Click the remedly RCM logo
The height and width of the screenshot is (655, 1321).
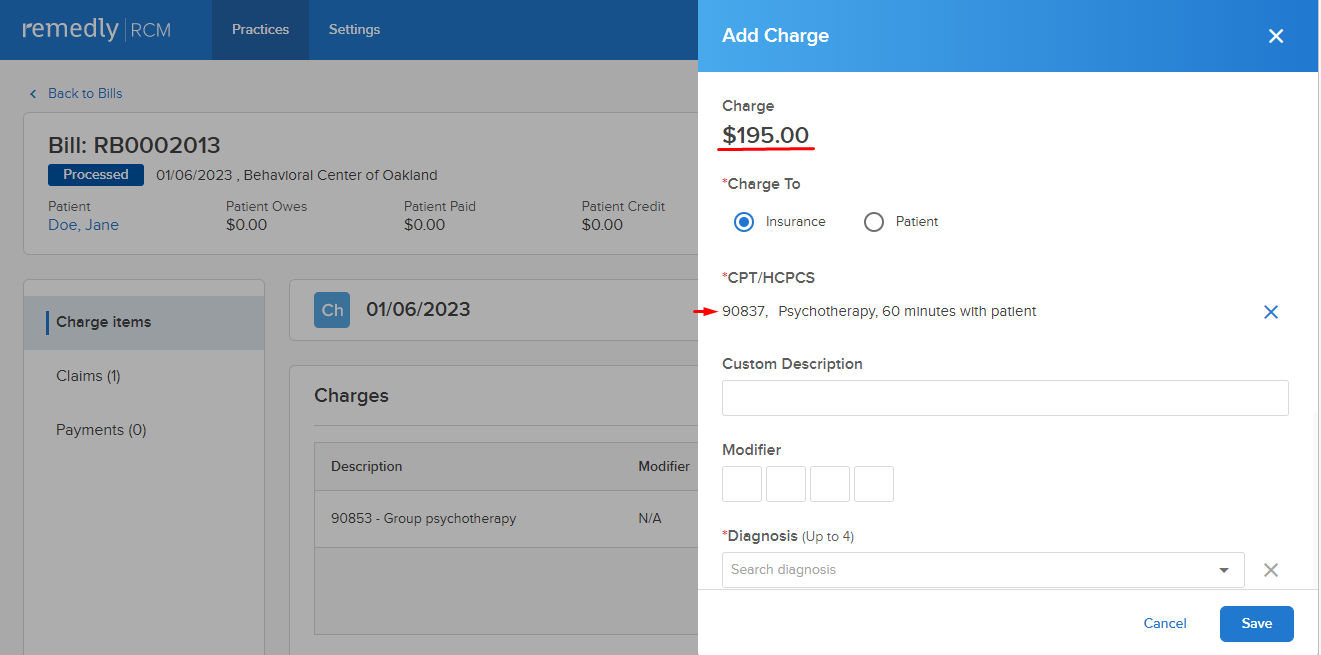click(x=97, y=30)
